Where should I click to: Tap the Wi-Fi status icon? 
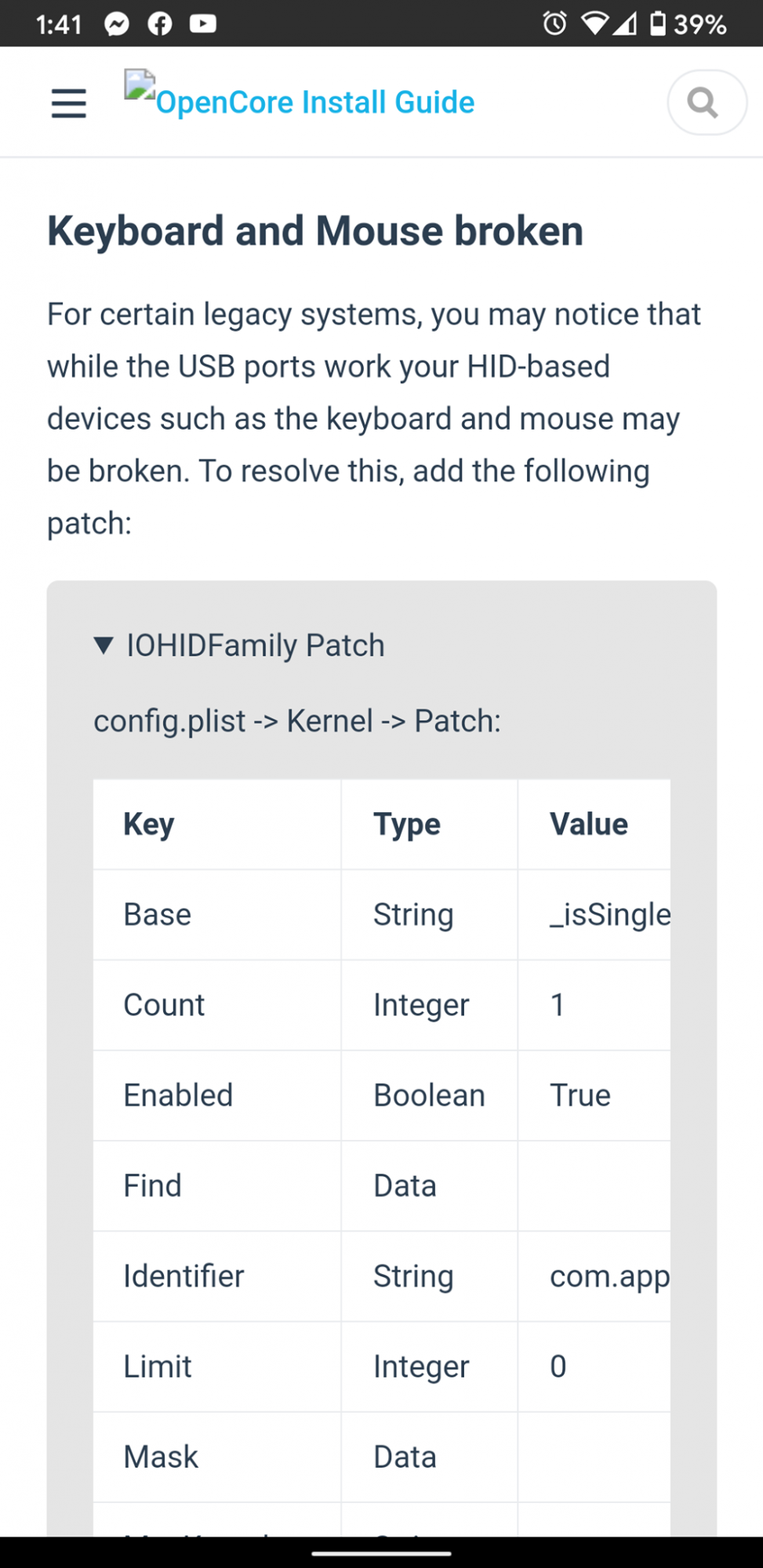click(x=594, y=24)
